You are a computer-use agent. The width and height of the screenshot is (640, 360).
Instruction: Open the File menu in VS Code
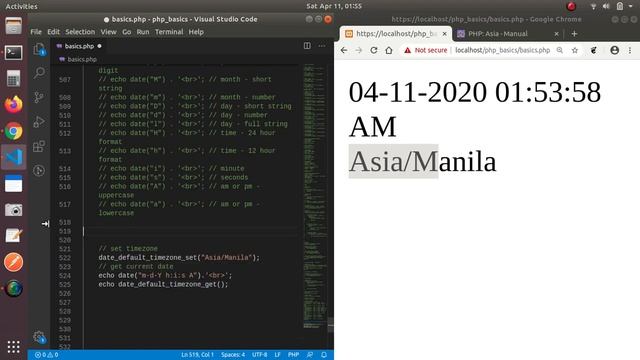coord(36,32)
